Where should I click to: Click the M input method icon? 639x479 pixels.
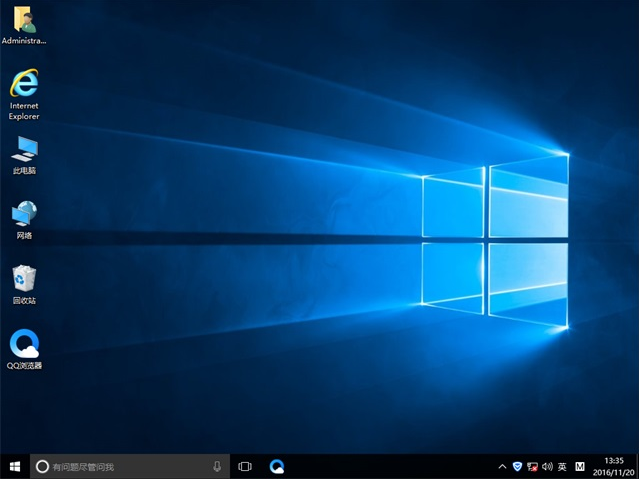pyautogui.click(x=579, y=466)
